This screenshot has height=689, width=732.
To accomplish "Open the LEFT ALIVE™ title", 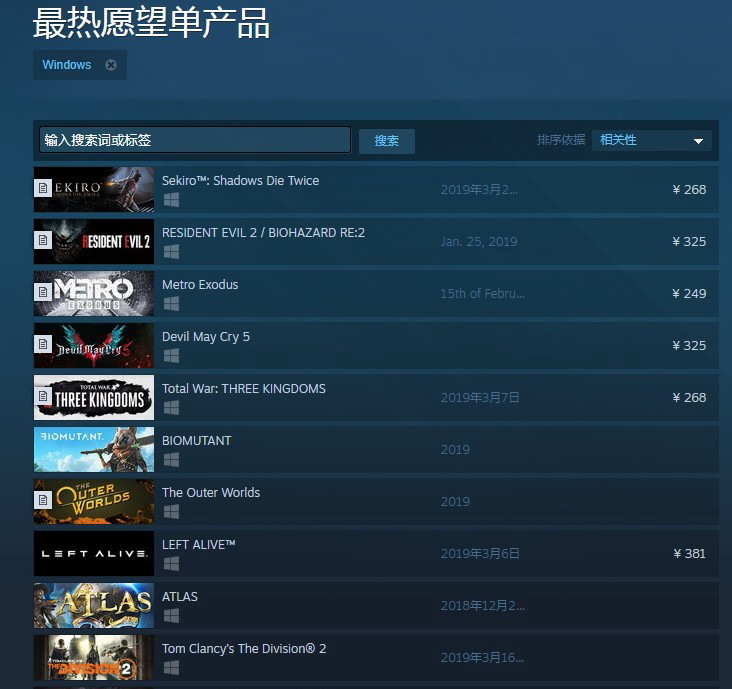I will pyautogui.click(x=198, y=545).
